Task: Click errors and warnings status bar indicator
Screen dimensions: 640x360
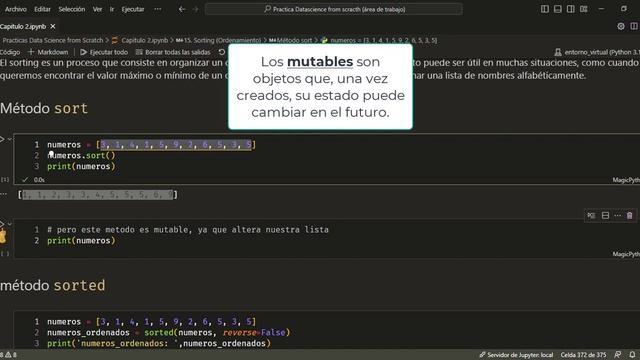Action: coord(8,355)
